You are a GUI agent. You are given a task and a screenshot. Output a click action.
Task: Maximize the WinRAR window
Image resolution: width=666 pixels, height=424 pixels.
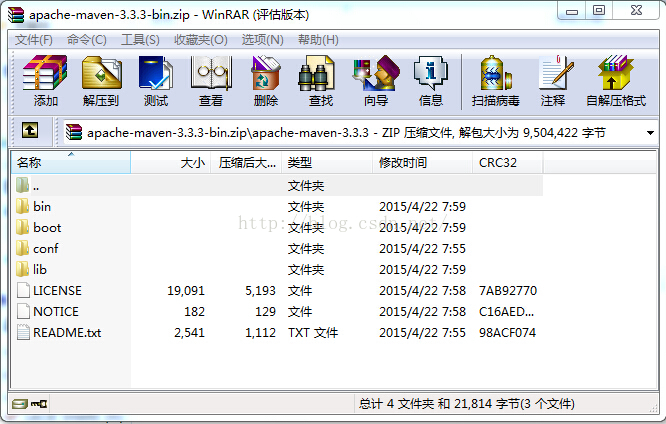599,11
